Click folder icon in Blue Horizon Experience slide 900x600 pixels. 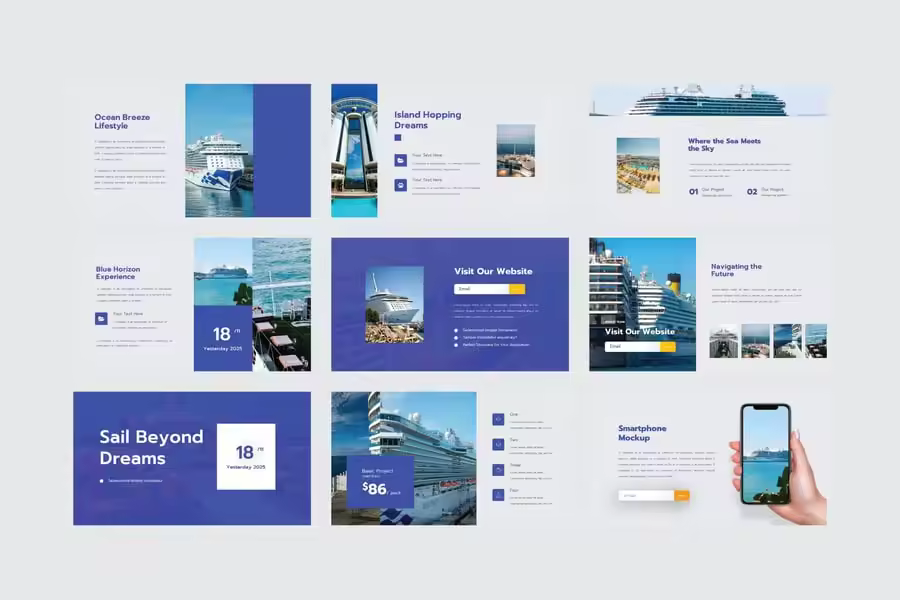click(x=101, y=318)
